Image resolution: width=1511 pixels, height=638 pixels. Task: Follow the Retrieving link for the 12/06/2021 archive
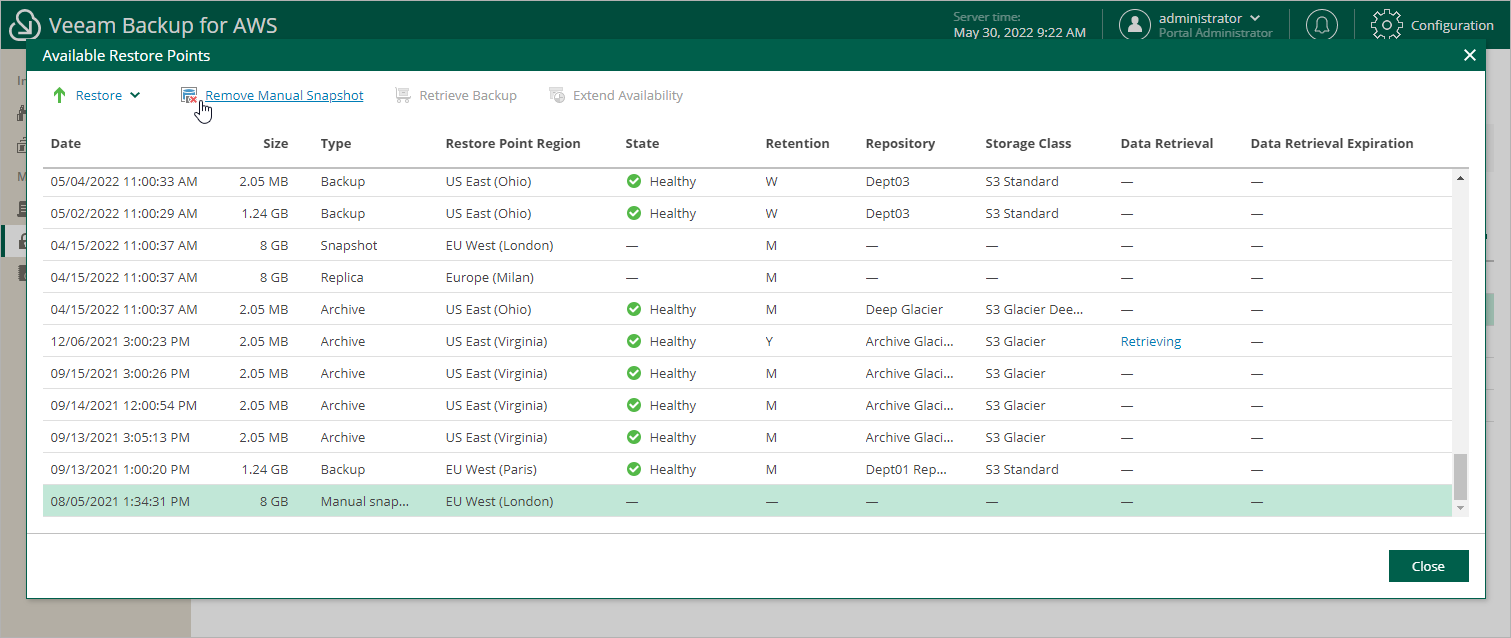point(1150,341)
